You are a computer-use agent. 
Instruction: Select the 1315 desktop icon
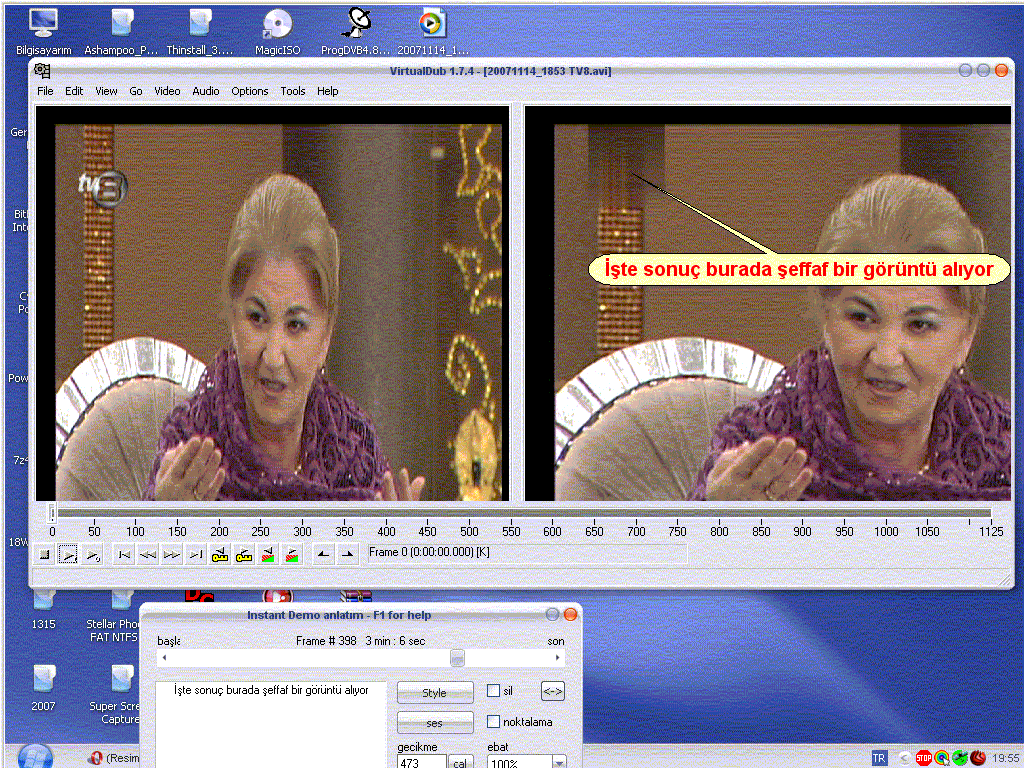(44, 611)
